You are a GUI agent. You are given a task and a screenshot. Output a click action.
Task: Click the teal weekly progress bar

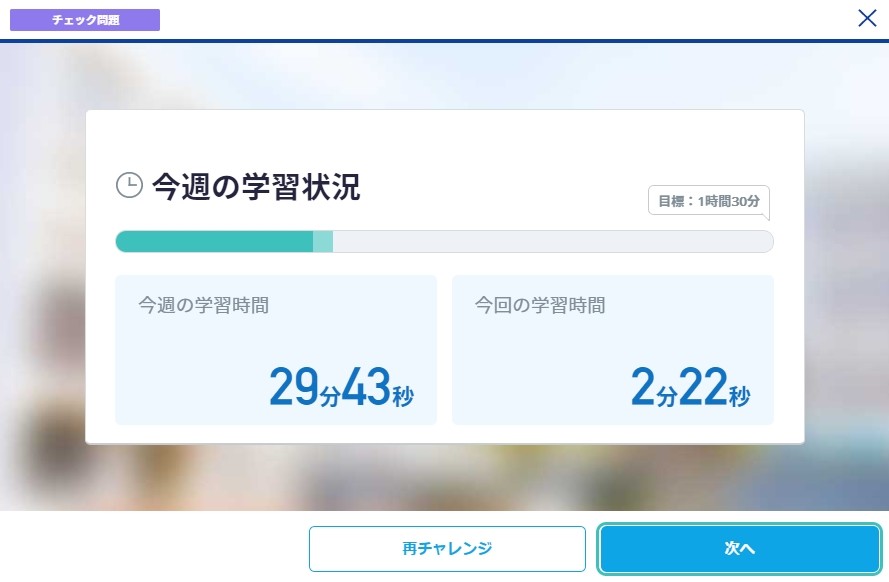[x=215, y=241]
